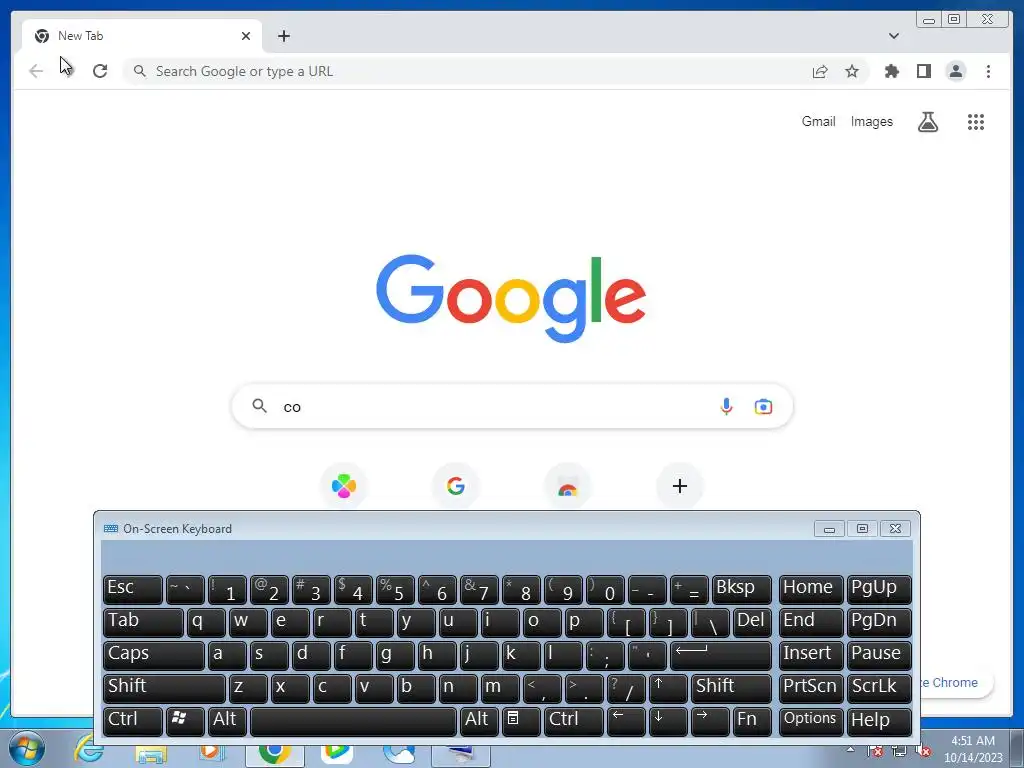Click the left arrow key
Screen dimensions: 1024x768
point(626,721)
